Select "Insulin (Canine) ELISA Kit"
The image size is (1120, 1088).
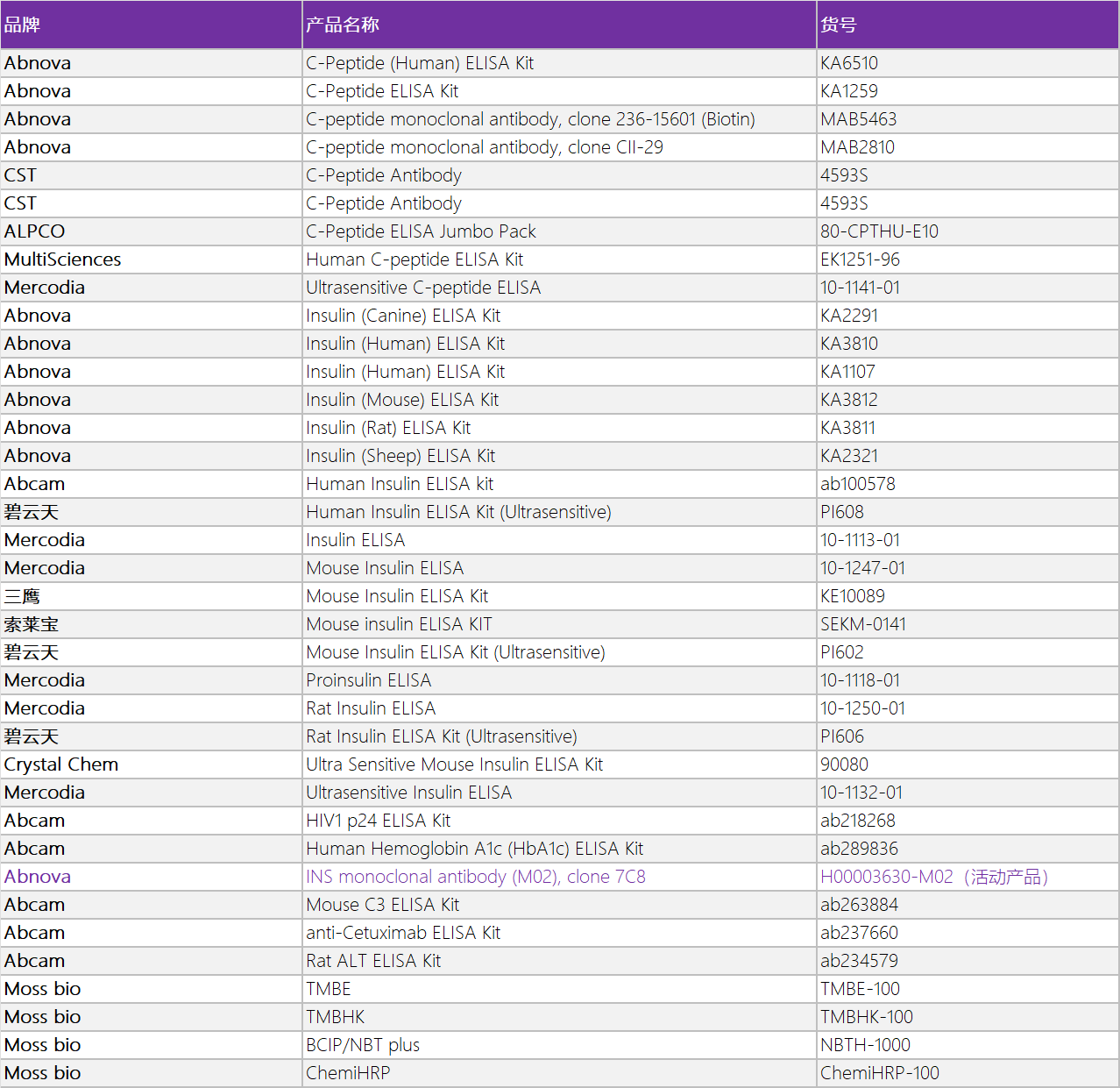coord(403,316)
